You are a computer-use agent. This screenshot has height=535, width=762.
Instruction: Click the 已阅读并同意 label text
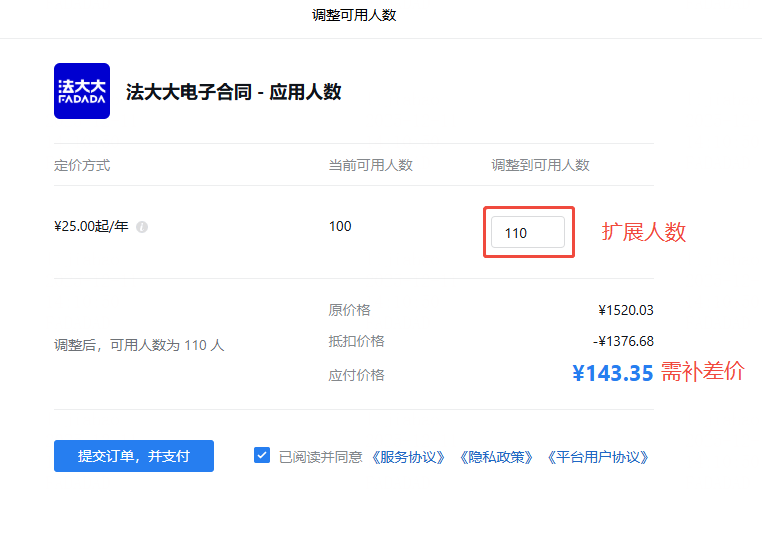tap(321, 457)
